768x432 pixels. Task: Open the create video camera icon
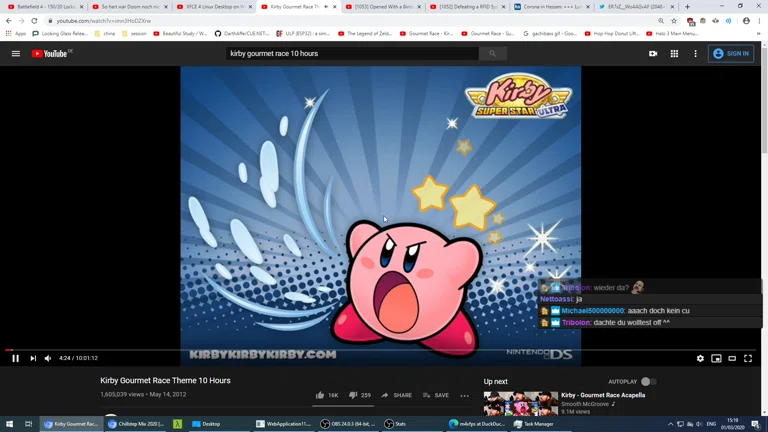(653, 53)
